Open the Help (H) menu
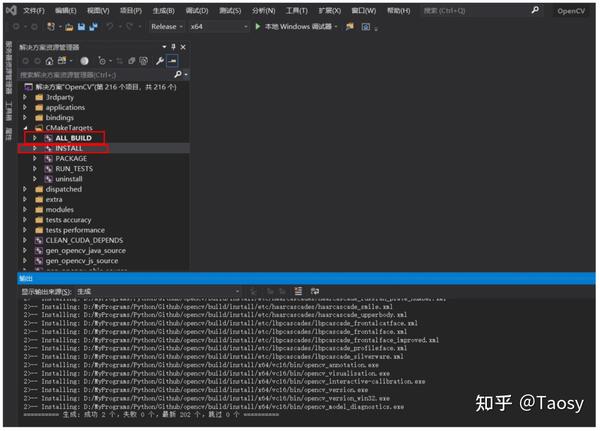 tap(398, 10)
